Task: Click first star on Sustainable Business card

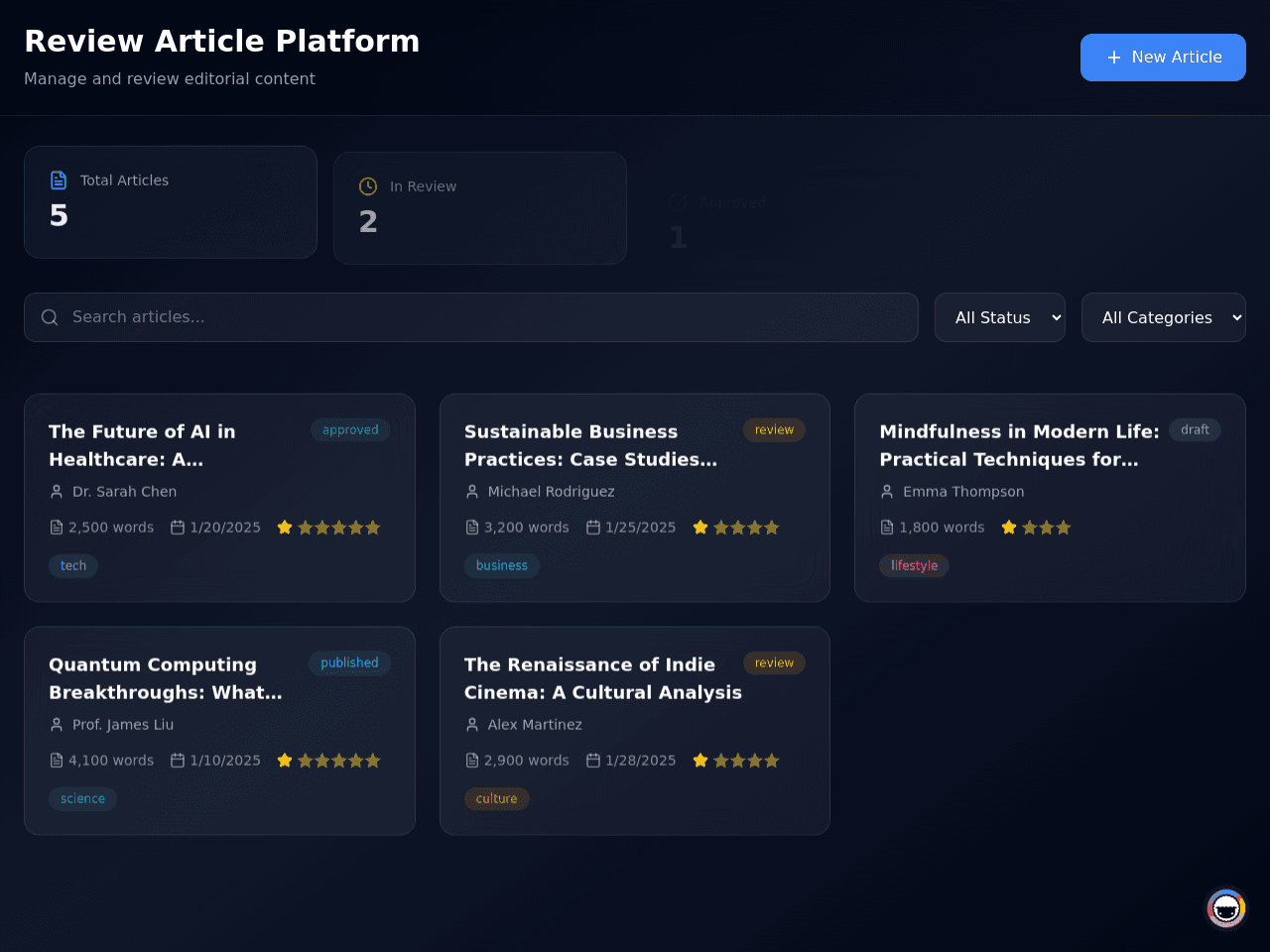Action: [700, 528]
